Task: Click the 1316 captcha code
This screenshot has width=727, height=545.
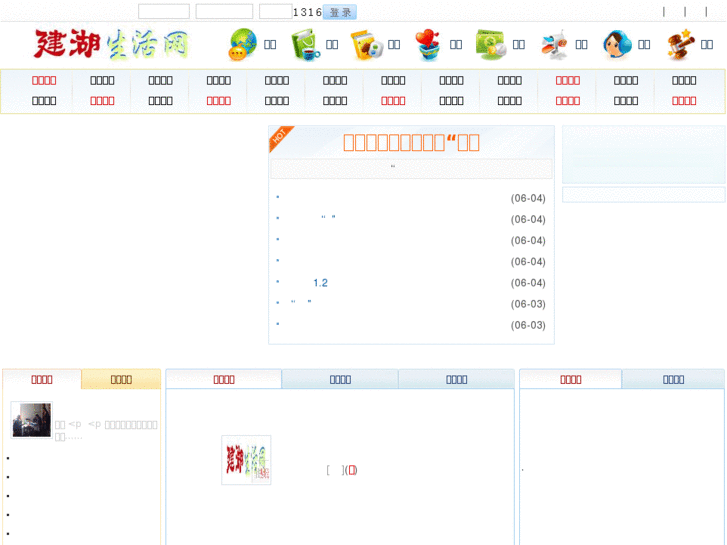Action: tap(307, 12)
